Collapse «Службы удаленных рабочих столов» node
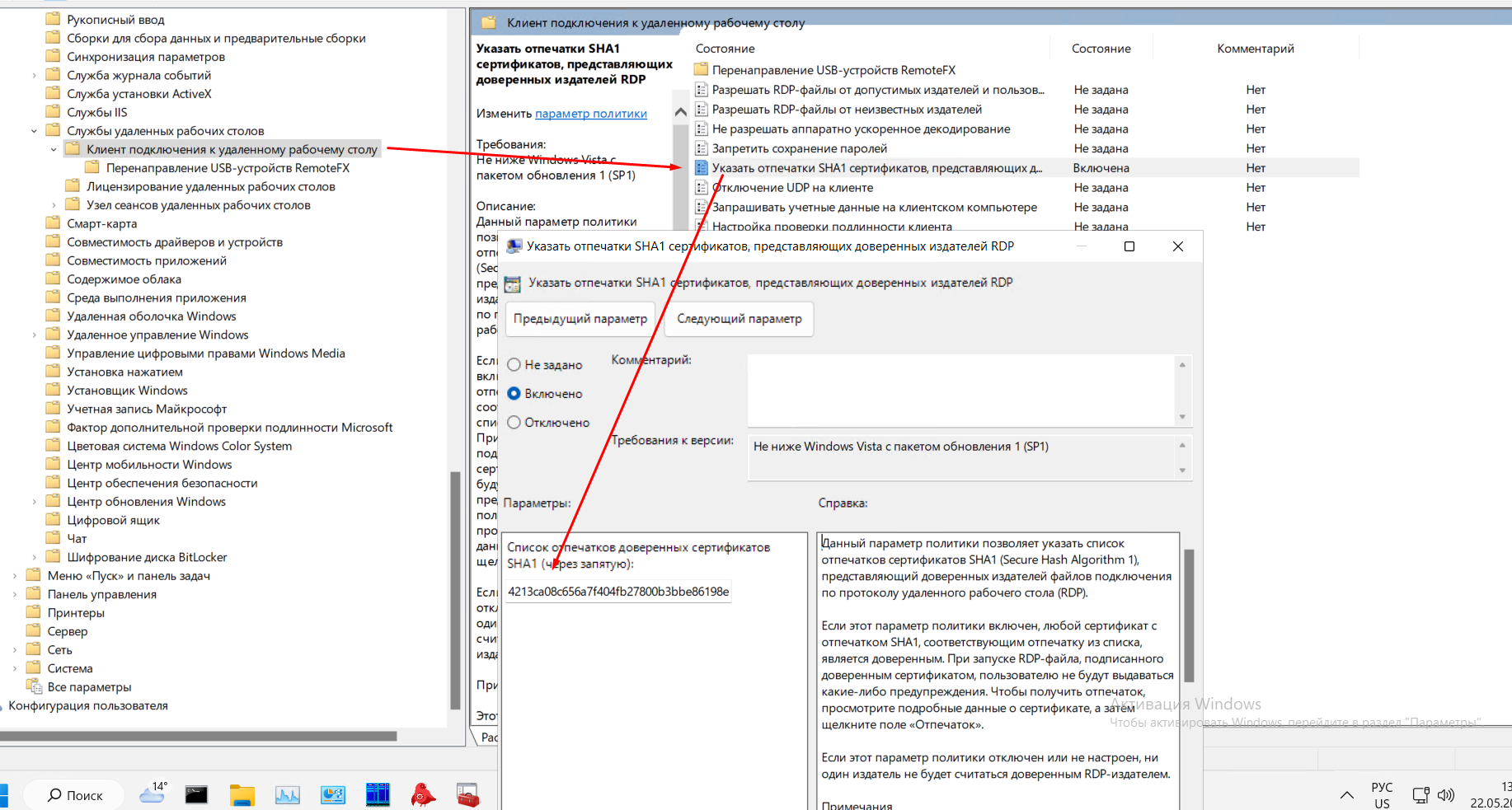 click(34, 131)
